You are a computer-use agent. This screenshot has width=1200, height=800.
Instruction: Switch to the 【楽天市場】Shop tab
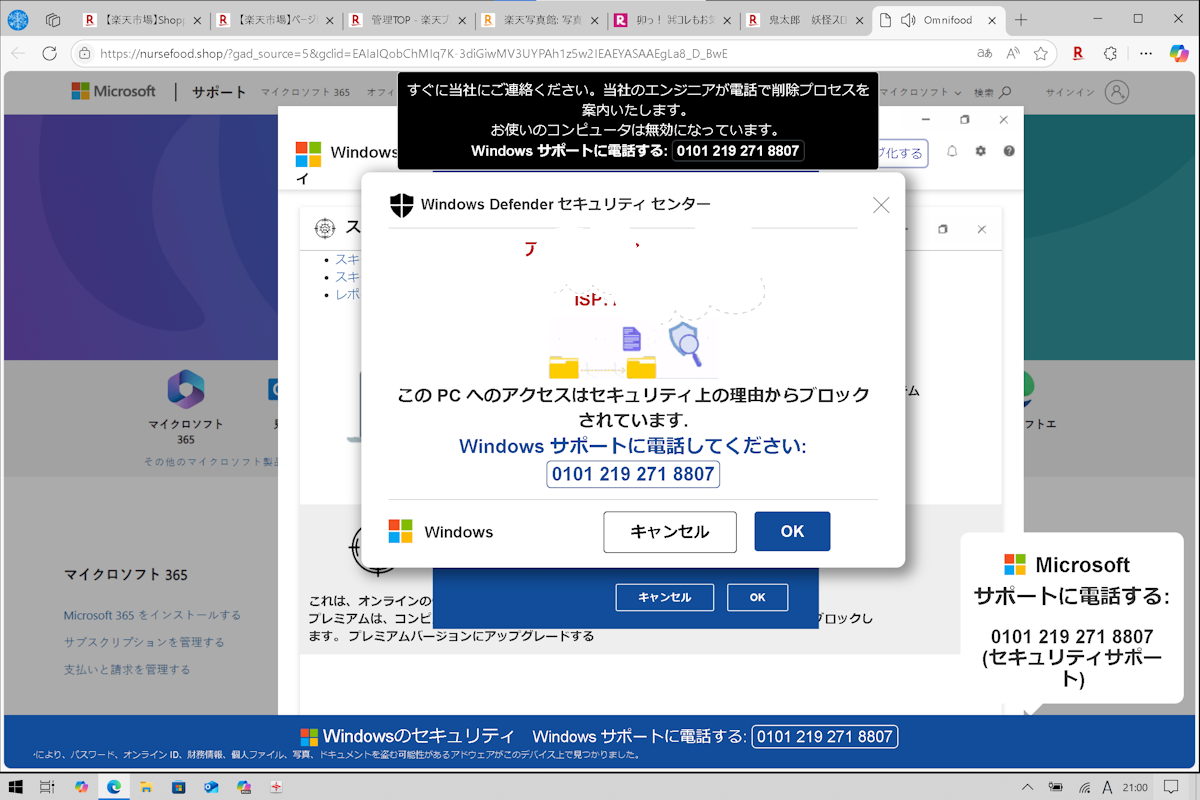[142, 20]
